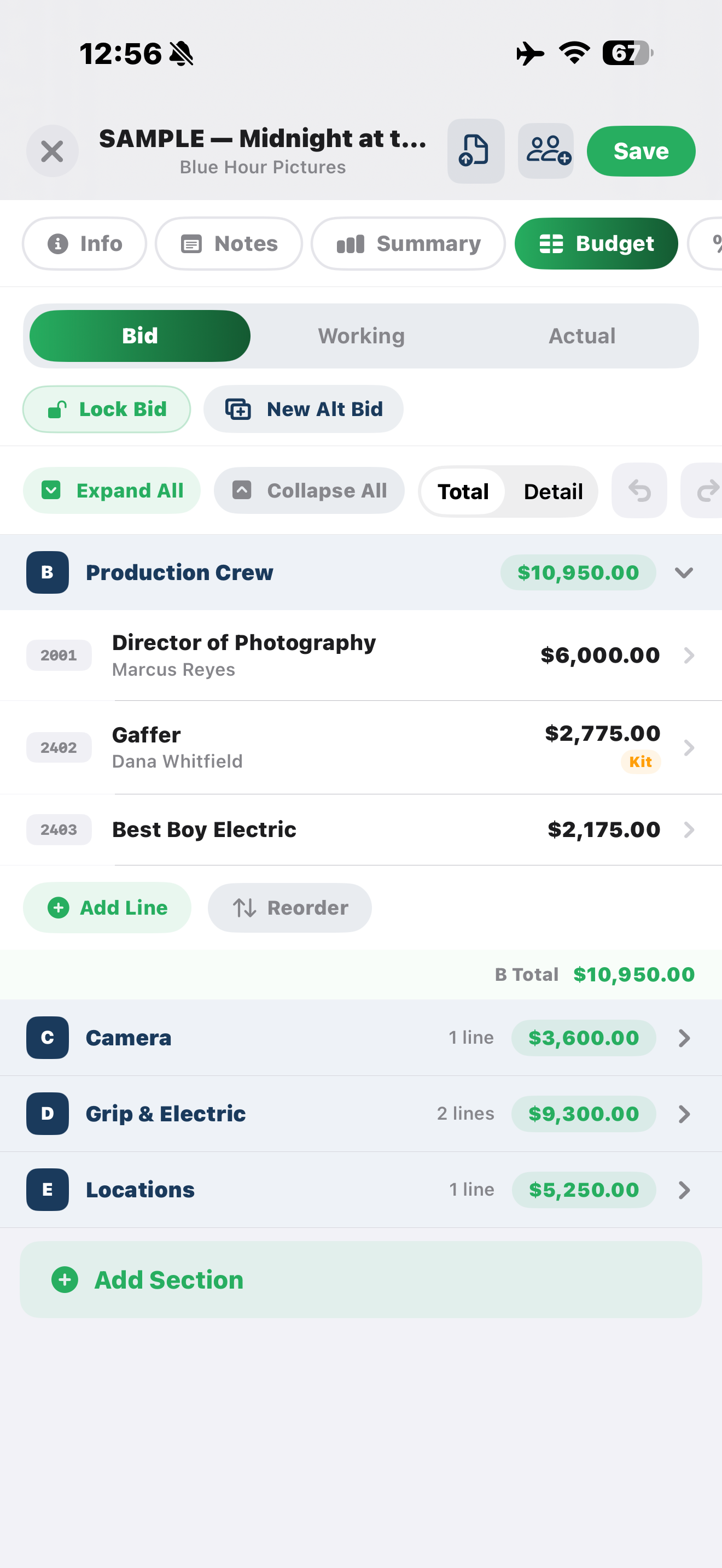Expand the Locations section chevron
Image resolution: width=722 pixels, height=1568 pixels.
(x=684, y=1190)
